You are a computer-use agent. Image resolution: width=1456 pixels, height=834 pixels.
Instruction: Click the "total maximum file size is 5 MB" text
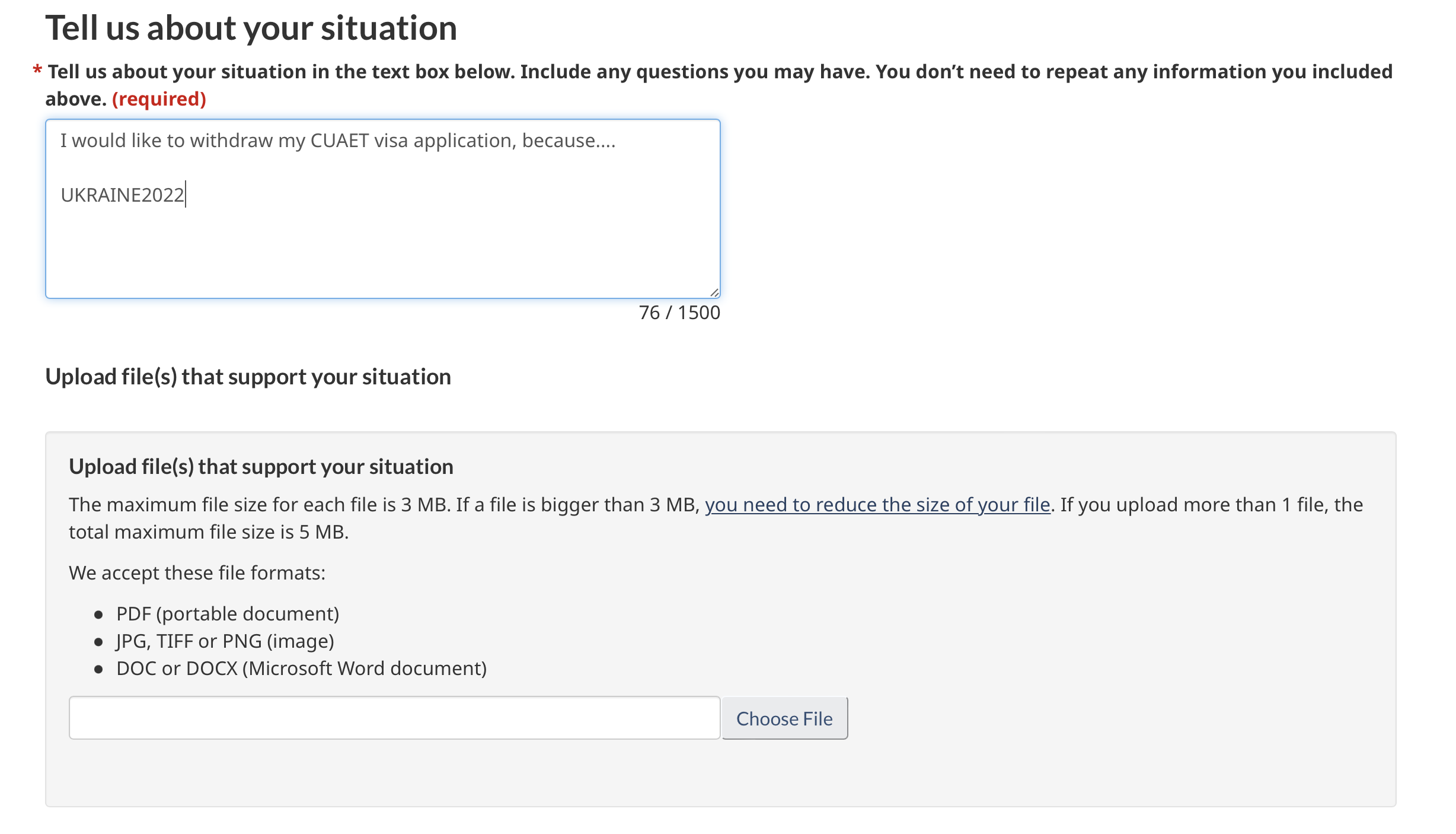pos(209,532)
